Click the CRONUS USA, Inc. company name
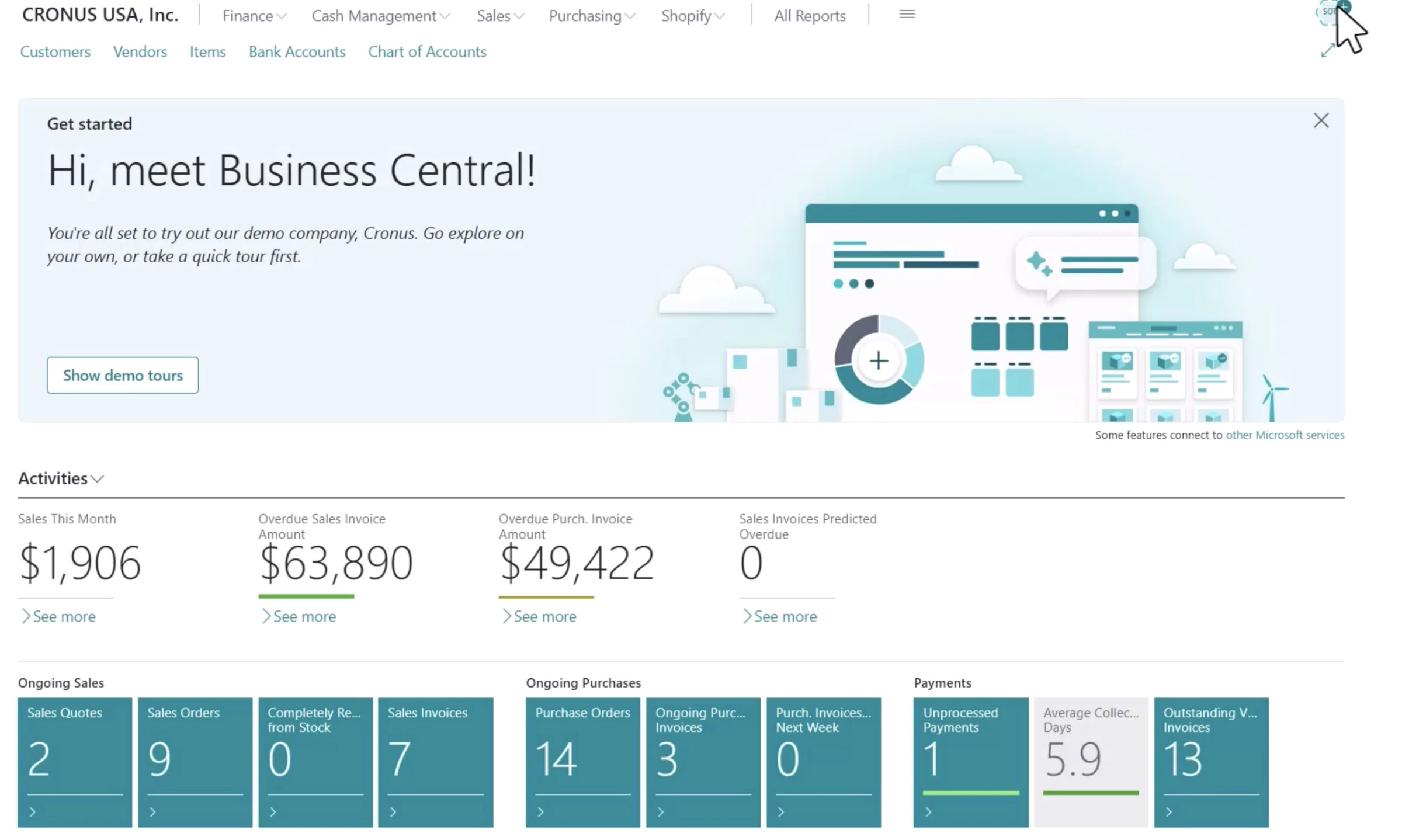 coord(100,15)
